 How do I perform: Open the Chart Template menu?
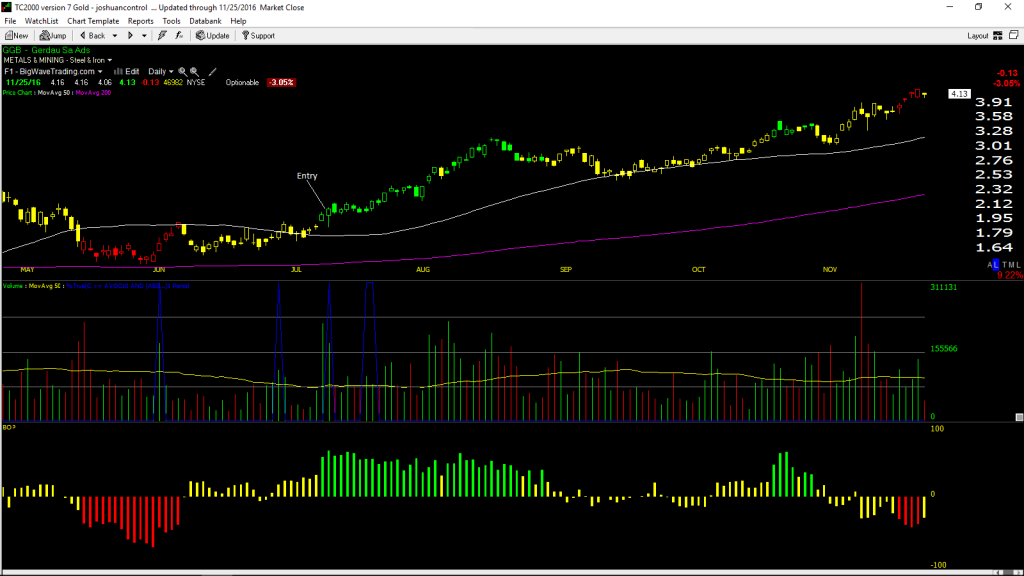[x=93, y=21]
